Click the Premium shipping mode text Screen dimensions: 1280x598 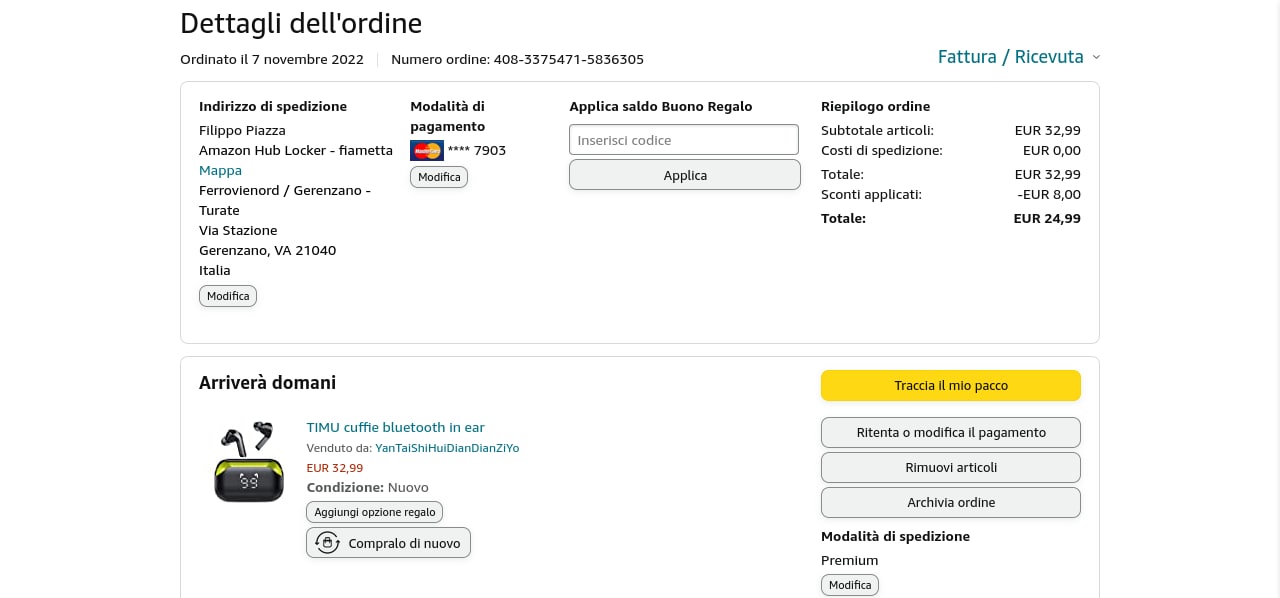click(x=850, y=560)
